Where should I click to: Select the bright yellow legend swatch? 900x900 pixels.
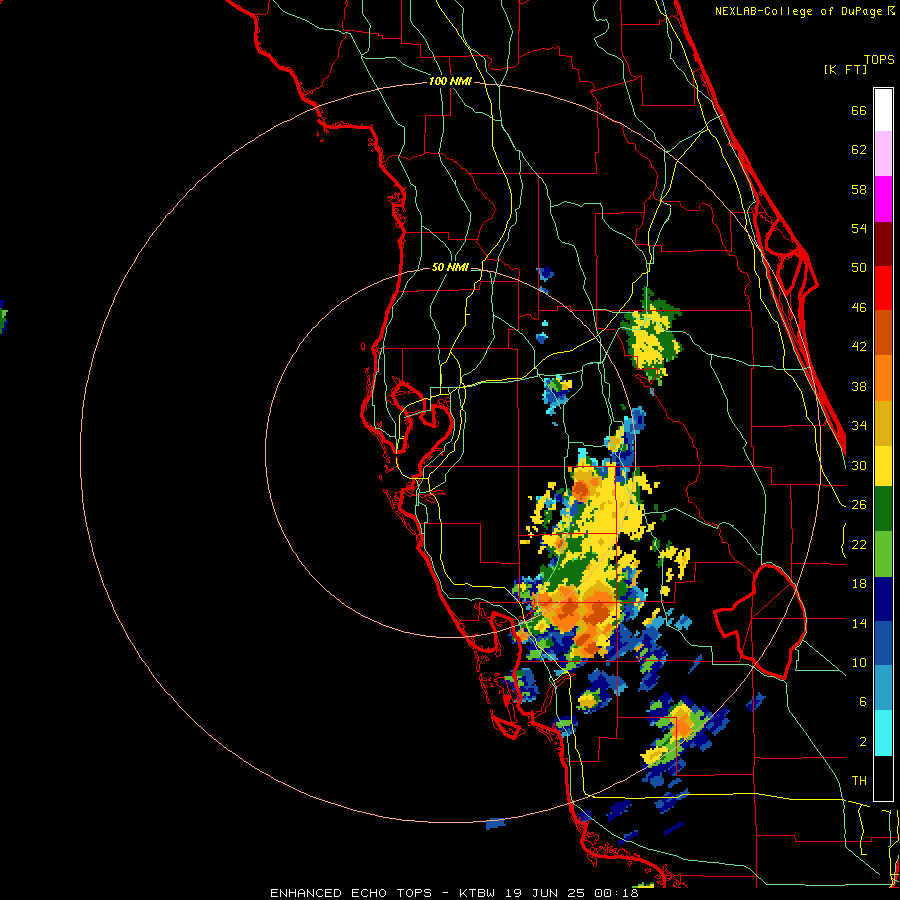tap(883, 465)
